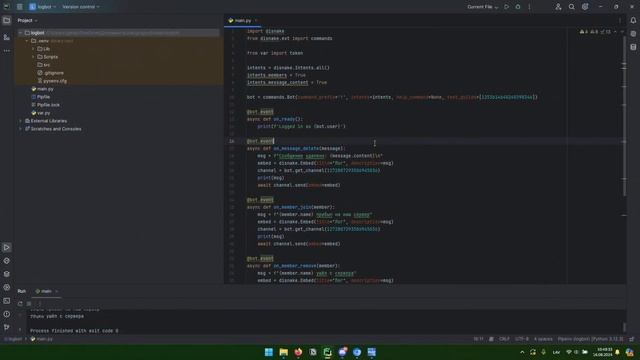Click the editor vertical scrollbar
Image resolution: width=640 pixels, height=360 pixels.
click(624, 116)
